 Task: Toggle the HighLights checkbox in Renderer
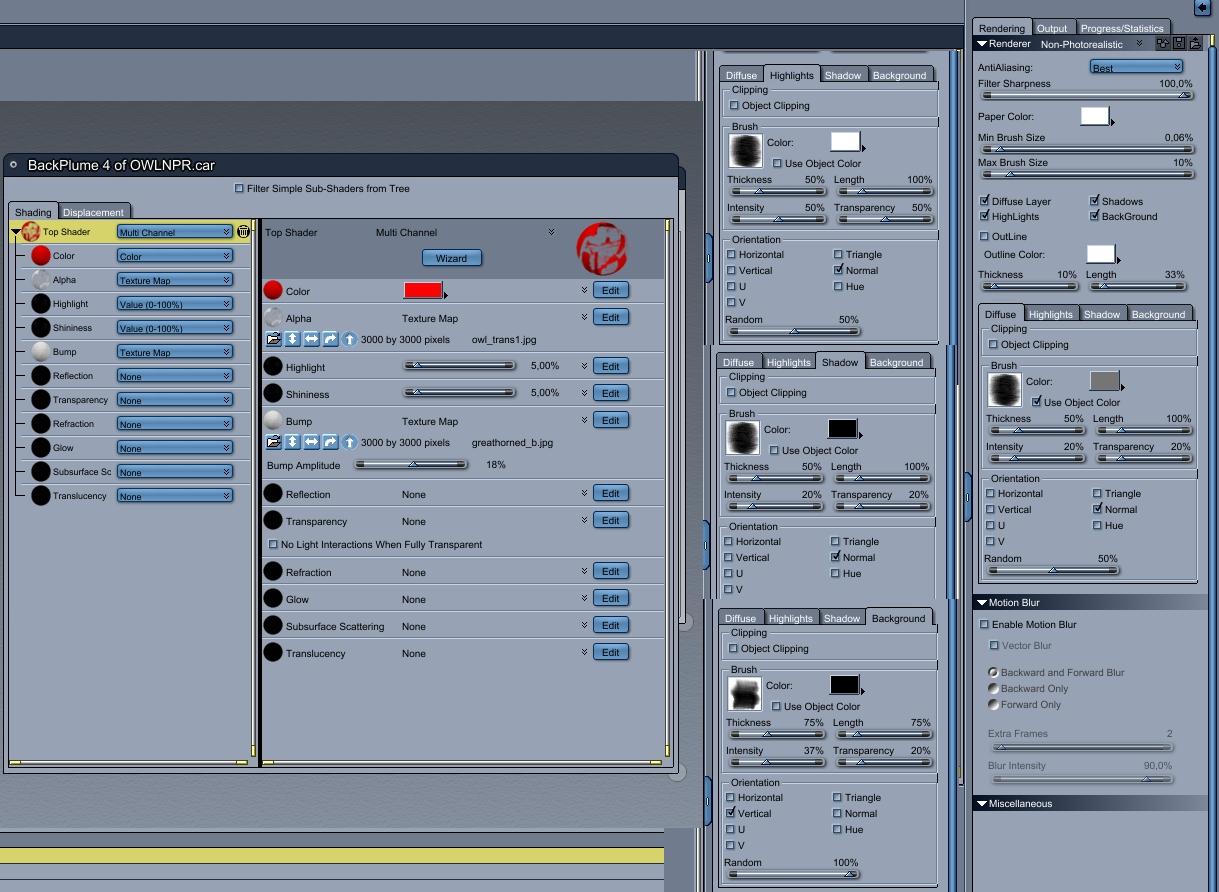985,216
